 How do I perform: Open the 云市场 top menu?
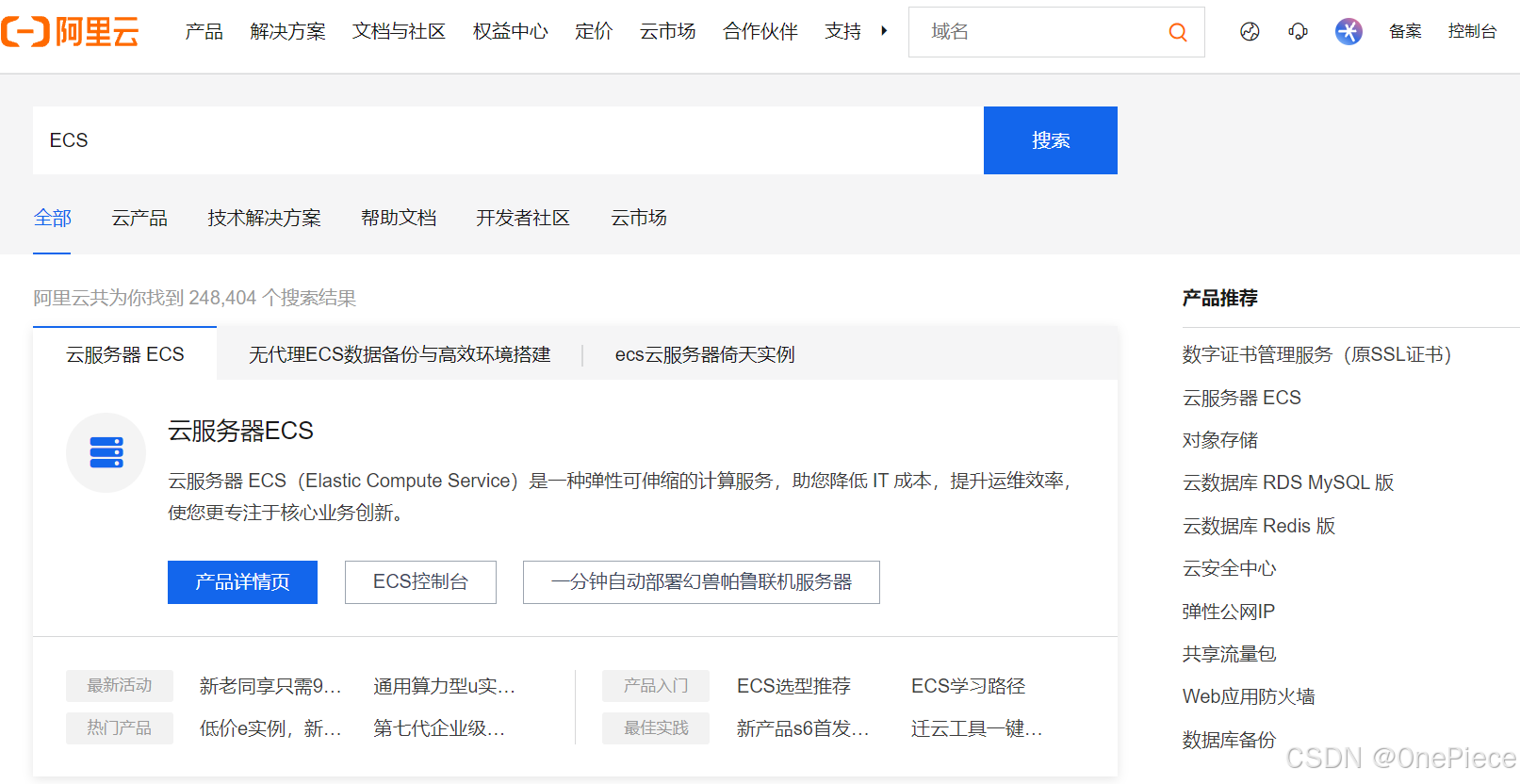(x=667, y=31)
